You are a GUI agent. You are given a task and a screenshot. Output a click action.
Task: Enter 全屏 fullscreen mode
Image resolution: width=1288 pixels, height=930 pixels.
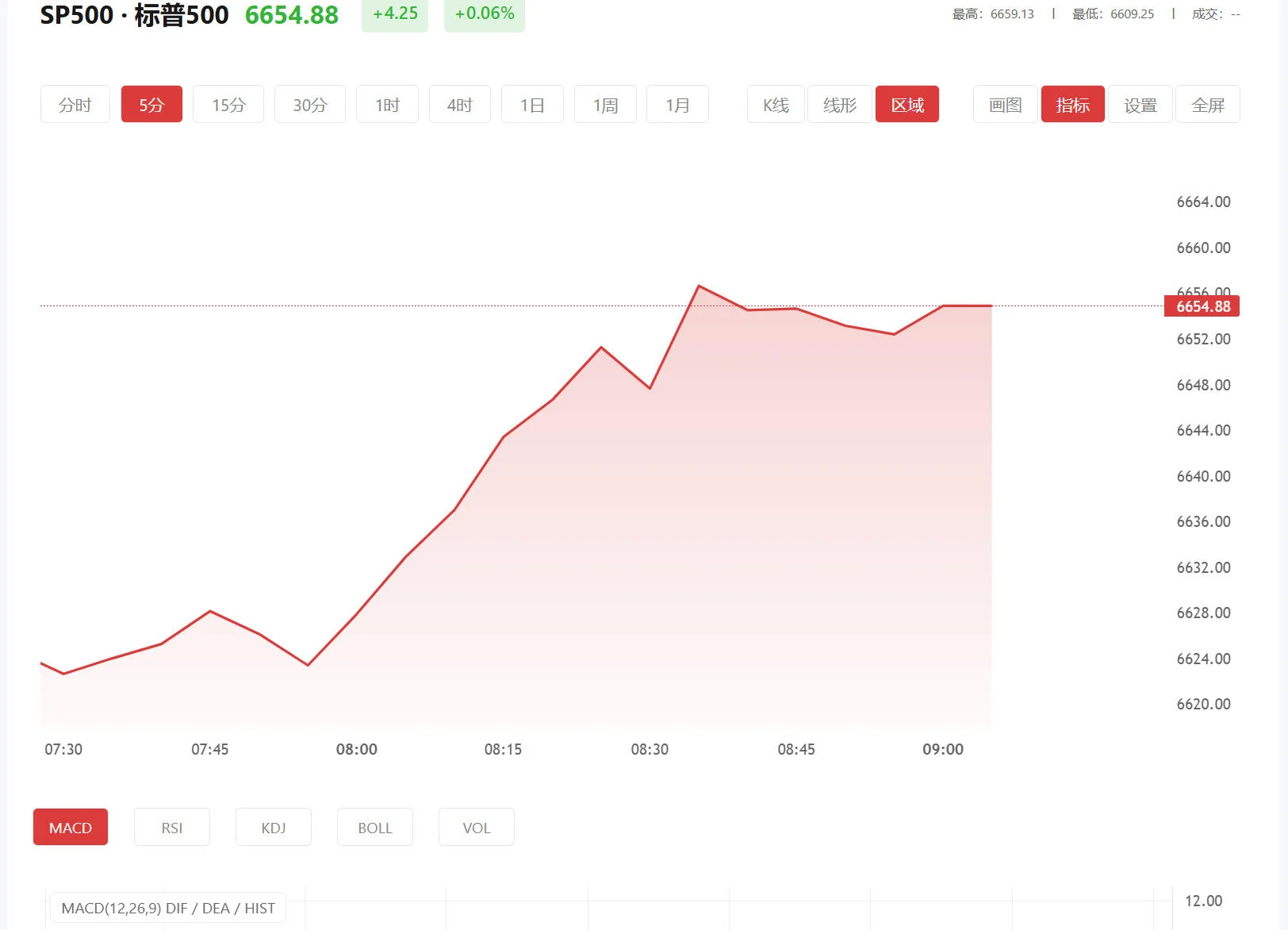(1208, 104)
